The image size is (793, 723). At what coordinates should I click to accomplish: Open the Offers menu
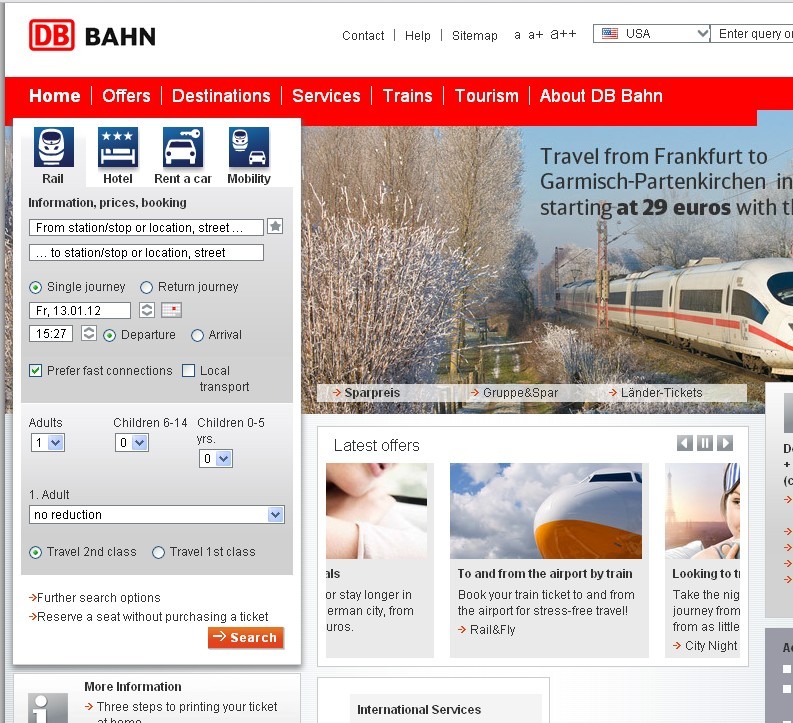[126, 96]
